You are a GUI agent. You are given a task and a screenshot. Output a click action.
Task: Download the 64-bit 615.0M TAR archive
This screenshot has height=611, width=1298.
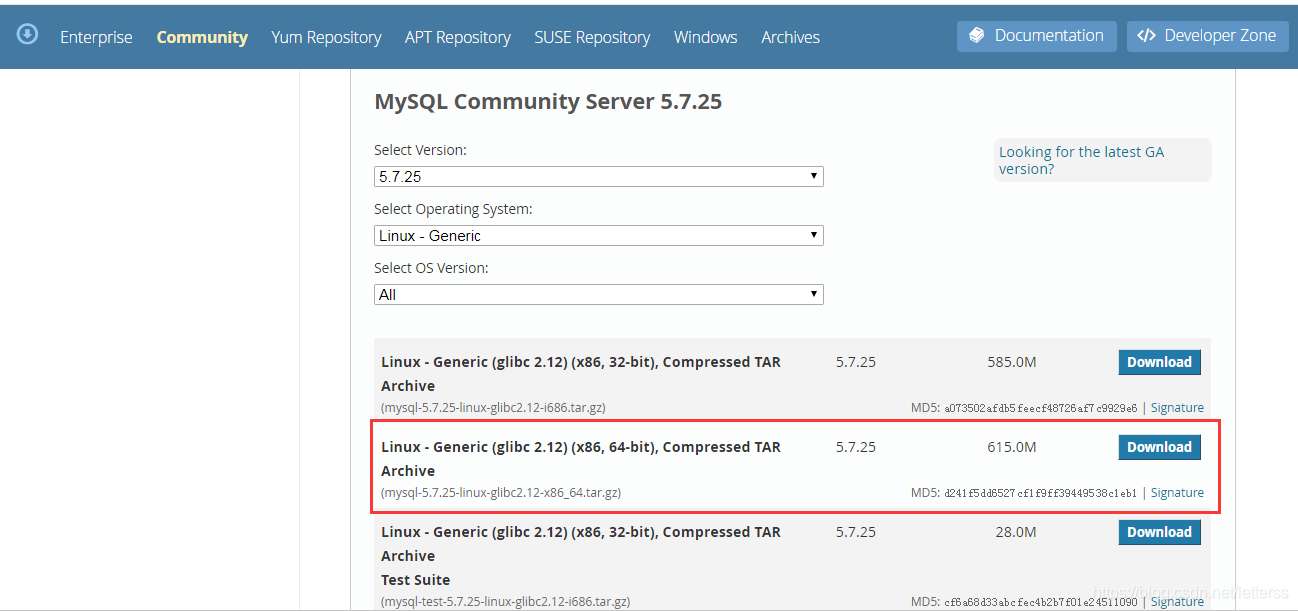pyautogui.click(x=1159, y=447)
